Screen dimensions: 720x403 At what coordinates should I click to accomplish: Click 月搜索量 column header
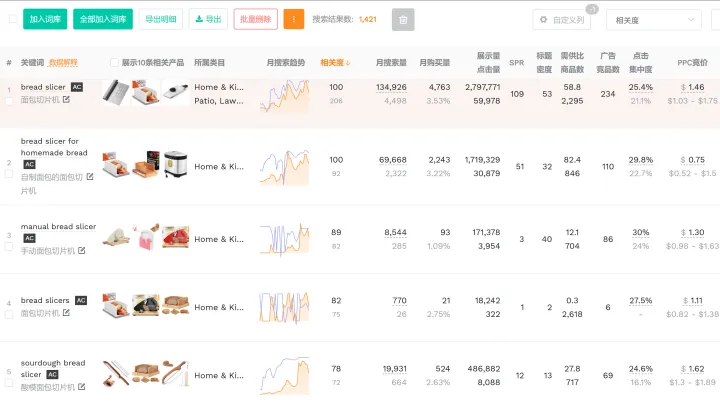tap(391, 63)
